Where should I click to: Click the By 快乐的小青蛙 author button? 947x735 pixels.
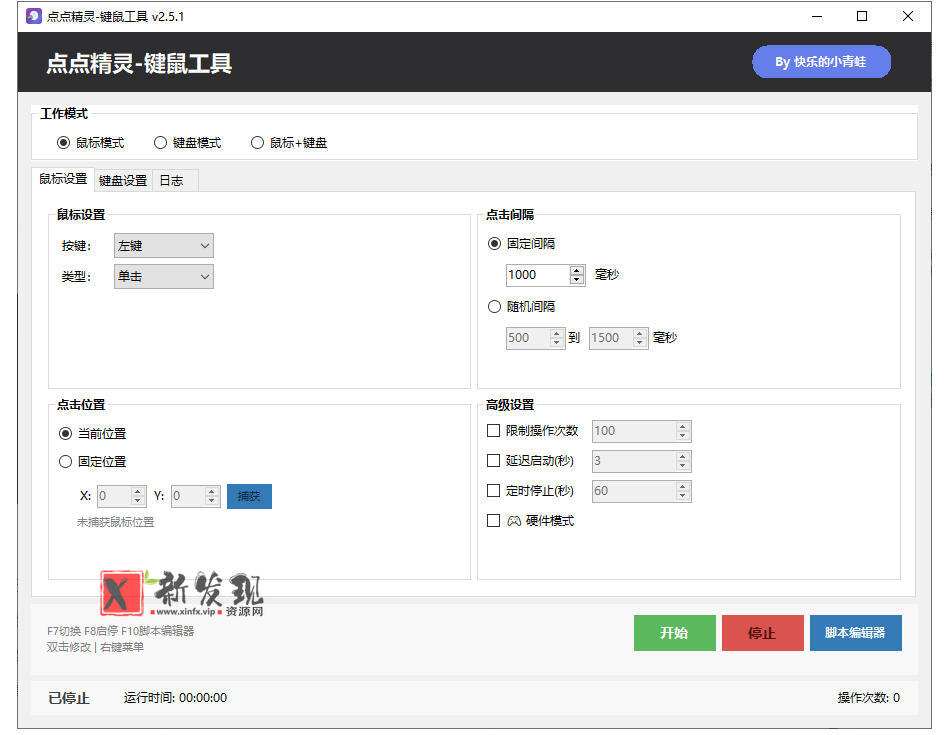(x=821, y=62)
